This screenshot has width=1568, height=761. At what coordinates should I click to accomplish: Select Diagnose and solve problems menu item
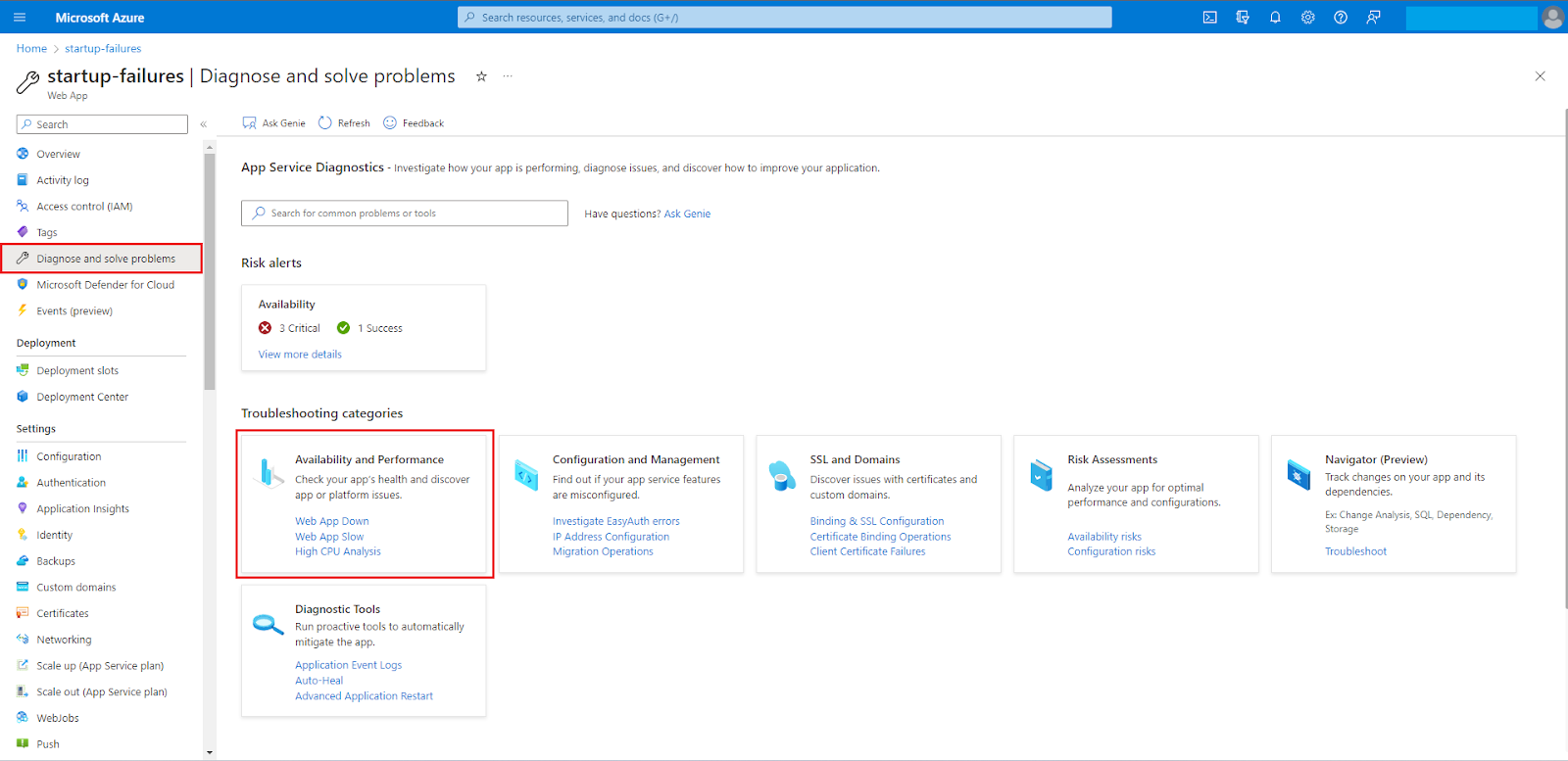[102, 259]
